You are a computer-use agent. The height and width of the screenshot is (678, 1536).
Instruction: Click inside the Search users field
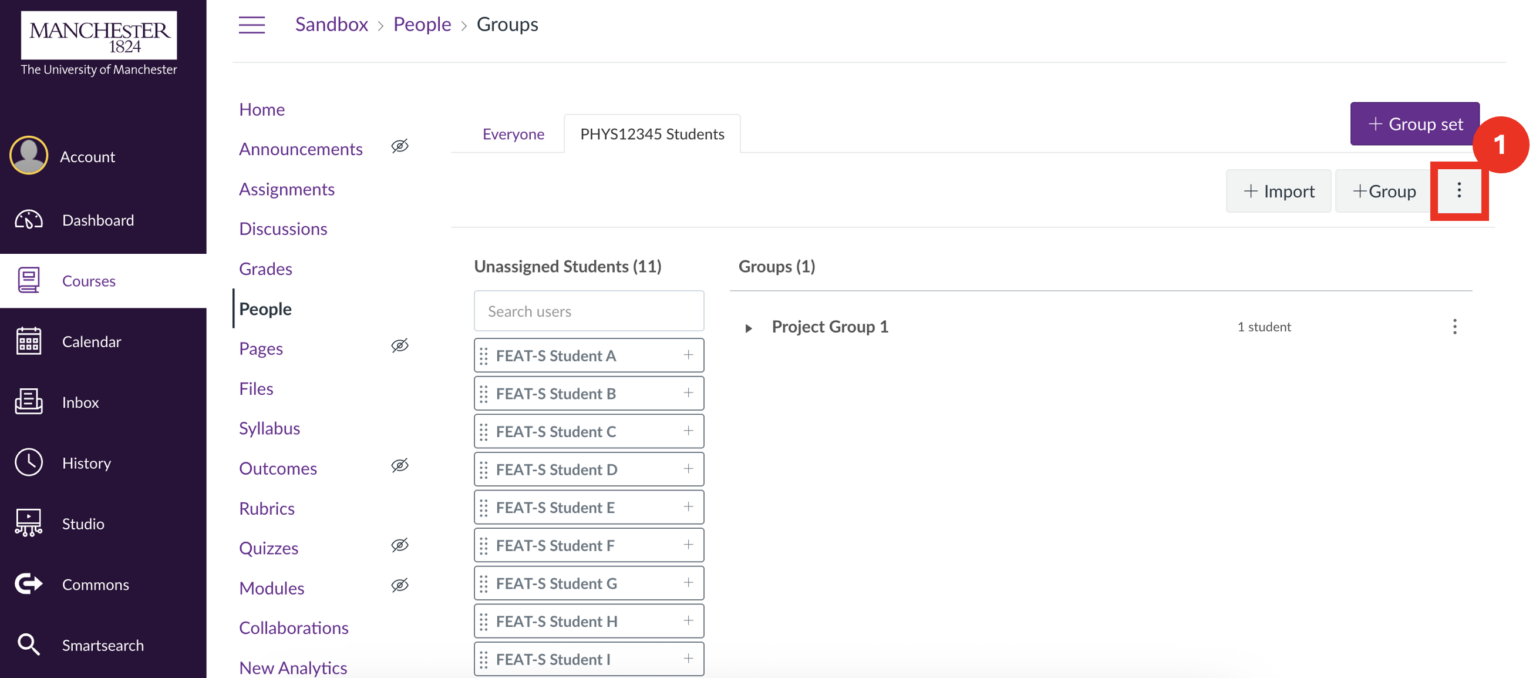pyautogui.click(x=588, y=311)
